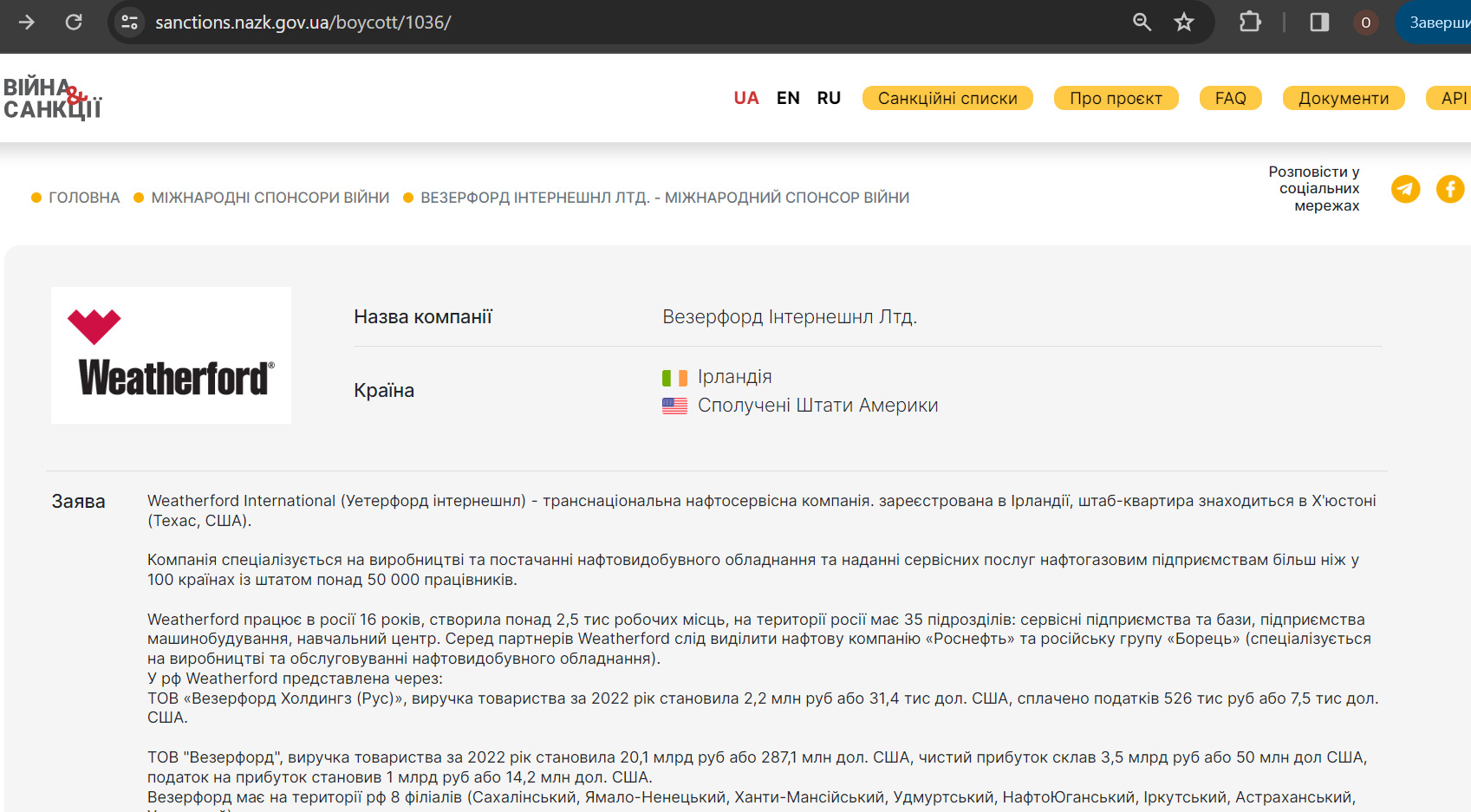
Task: Select the UA language option
Action: pyautogui.click(x=746, y=98)
